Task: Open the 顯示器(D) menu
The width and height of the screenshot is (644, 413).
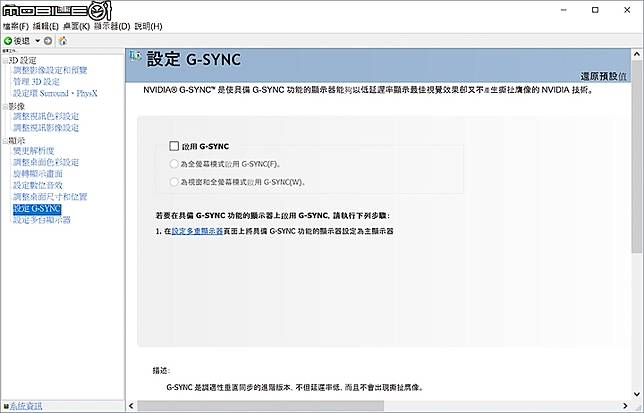Action: [x=112, y=26]
